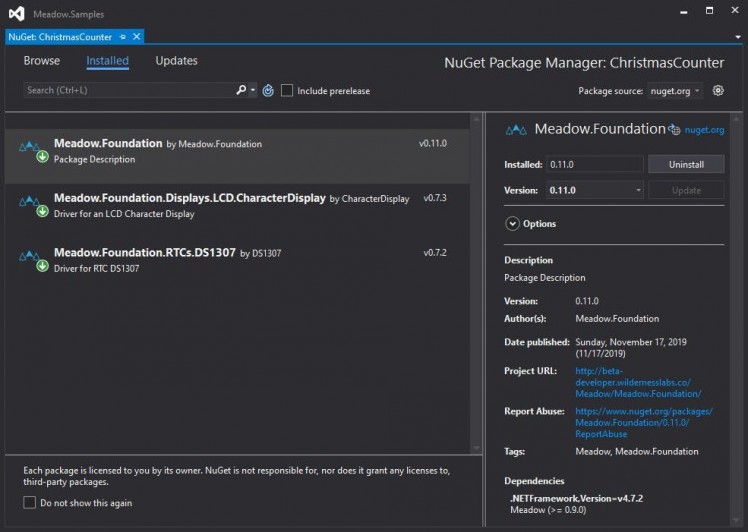Enable the Include prerelease checkbox
This screenshot has height=532, width=748.
pos(287,90)
